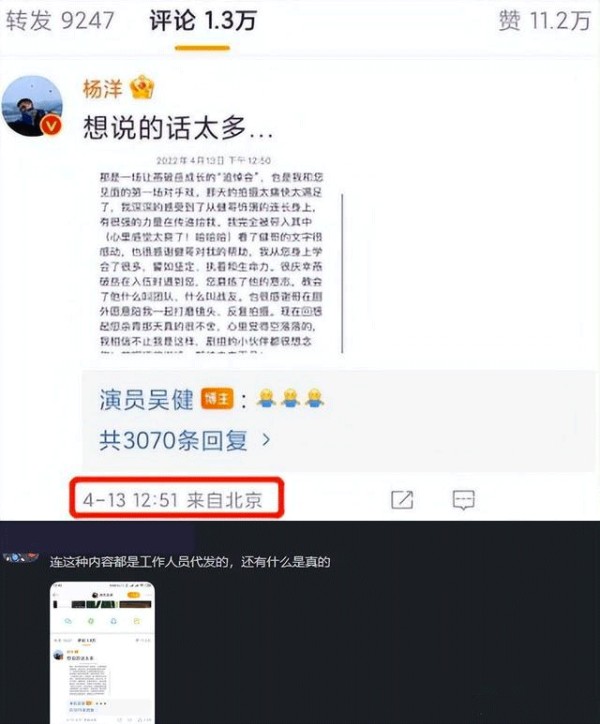Viewport: 600px width, 724px height.
Task: Open 杨洋's profile avatar photo
Action: [32, 106]
